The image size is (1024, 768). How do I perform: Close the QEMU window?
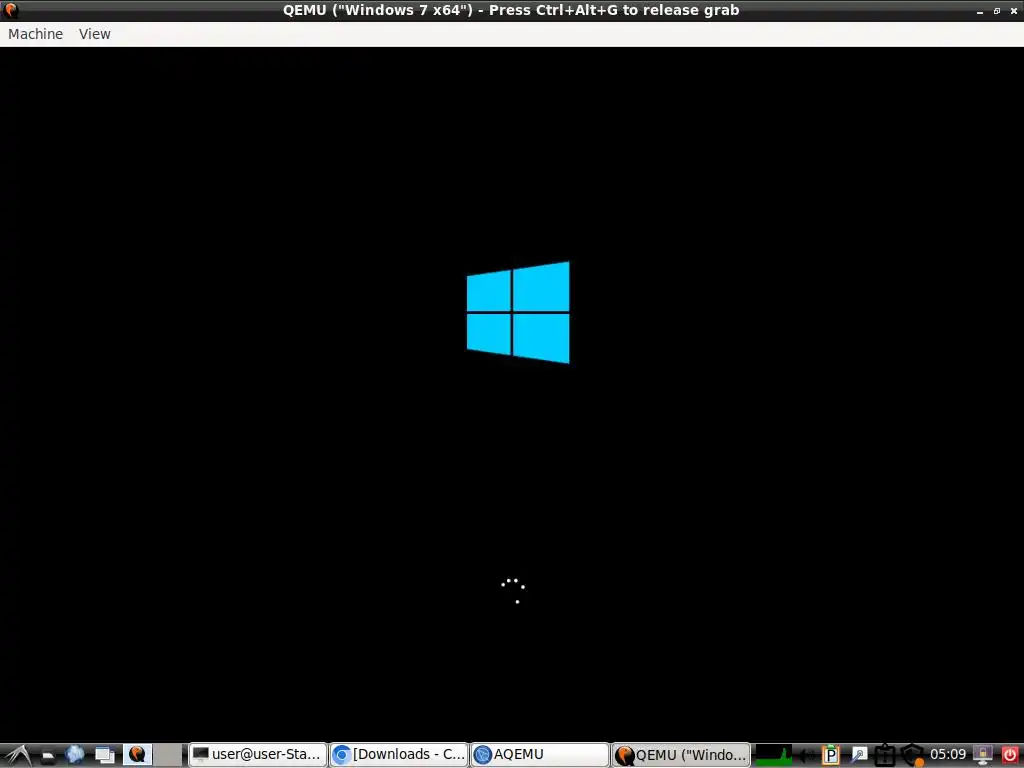(1014, 11)
